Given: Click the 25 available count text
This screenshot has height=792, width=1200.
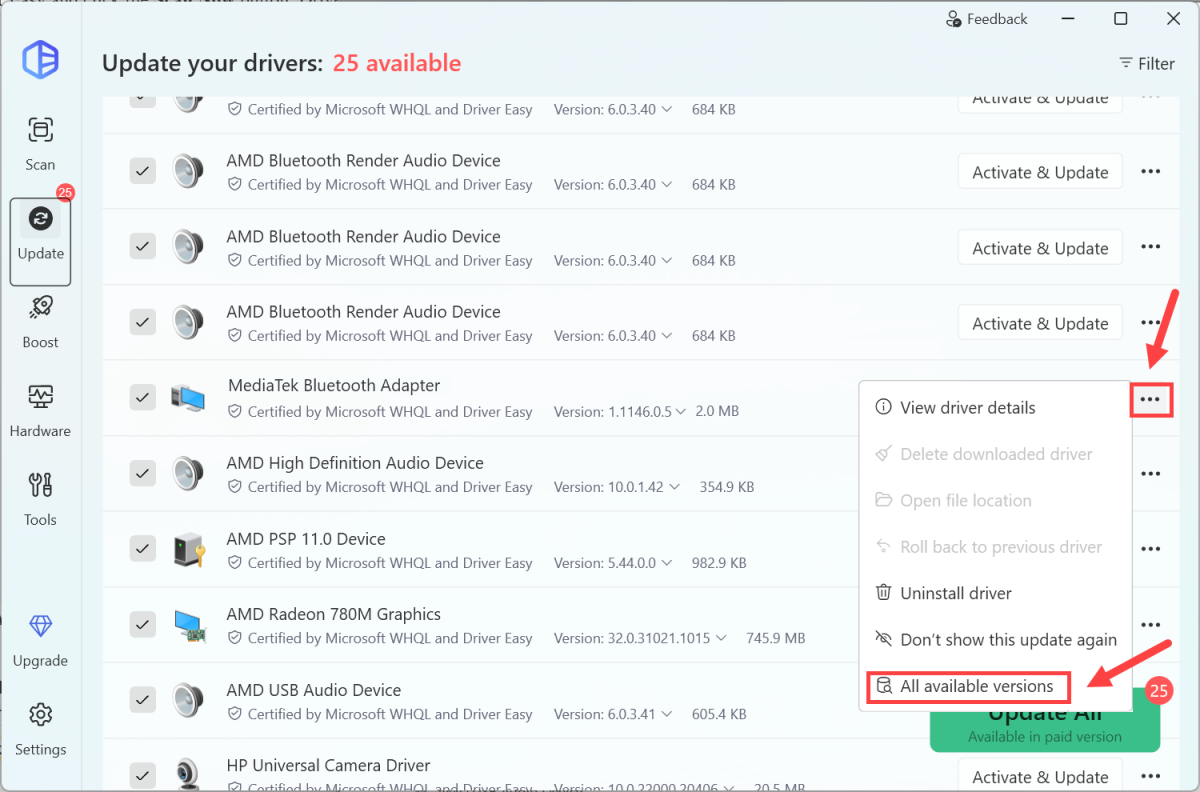Looking at the screenshot, I should pyautogui.click(x=397, y=63).
